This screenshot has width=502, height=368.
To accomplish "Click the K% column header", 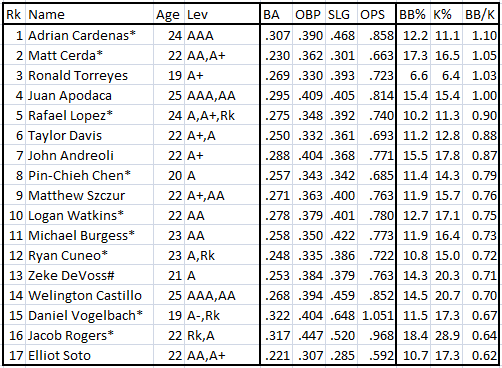I will click(x=447, y=14).
